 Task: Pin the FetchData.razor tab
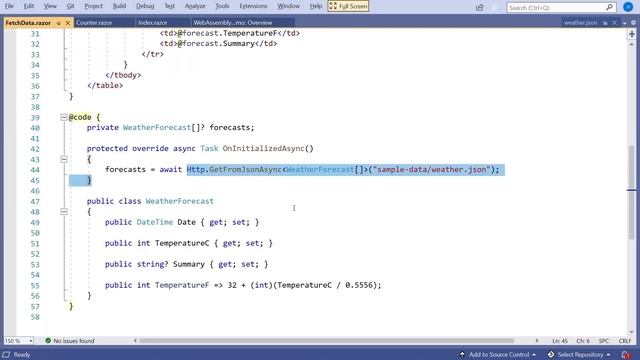point(59,23)
